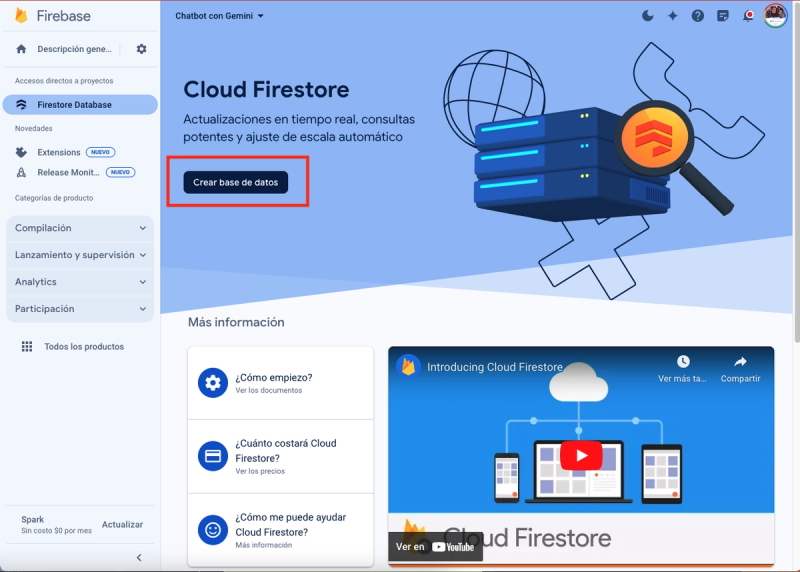The width and height of the screenshot is (800, 572).
Task: Expand Lanzamiento y supervisión category
Action: (80, 255)
